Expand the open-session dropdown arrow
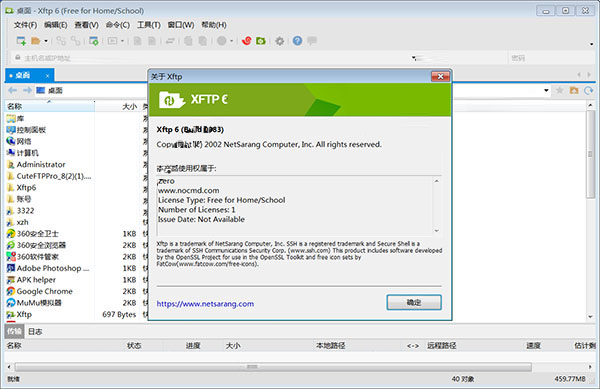The height and width of the screenshot is (389, 600). (46, 41)
